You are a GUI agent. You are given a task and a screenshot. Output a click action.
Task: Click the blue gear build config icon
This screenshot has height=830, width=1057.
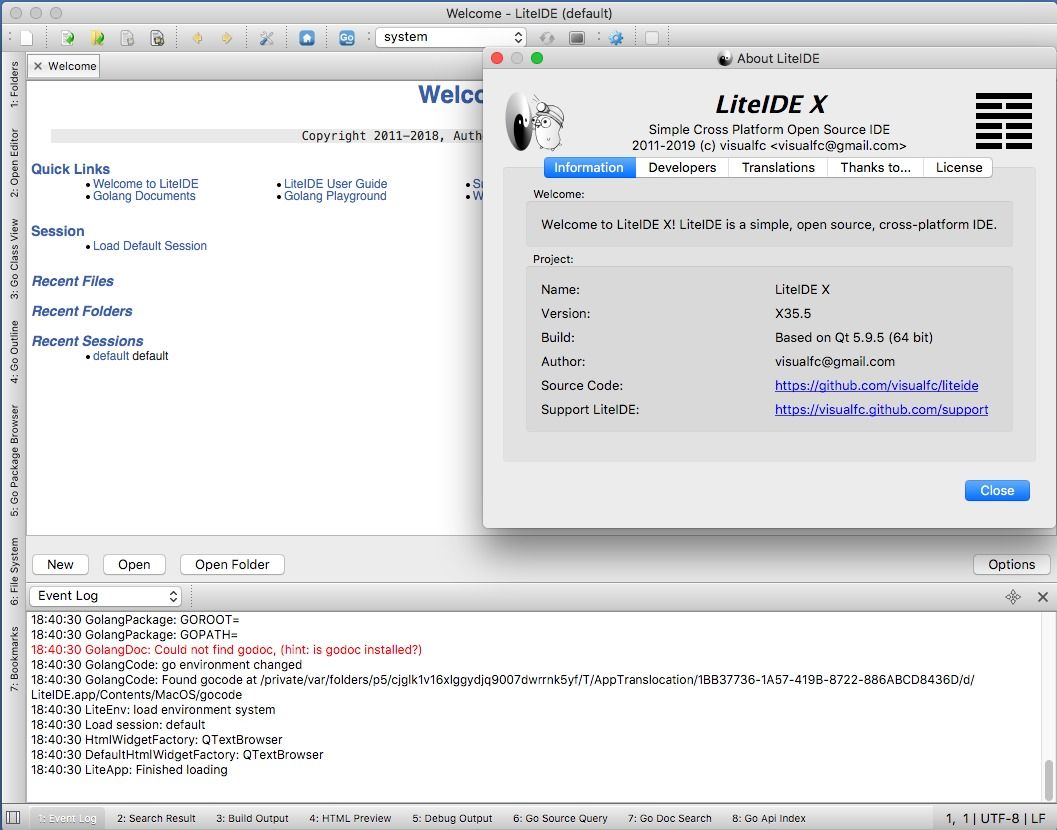click(x=615, y=38)
